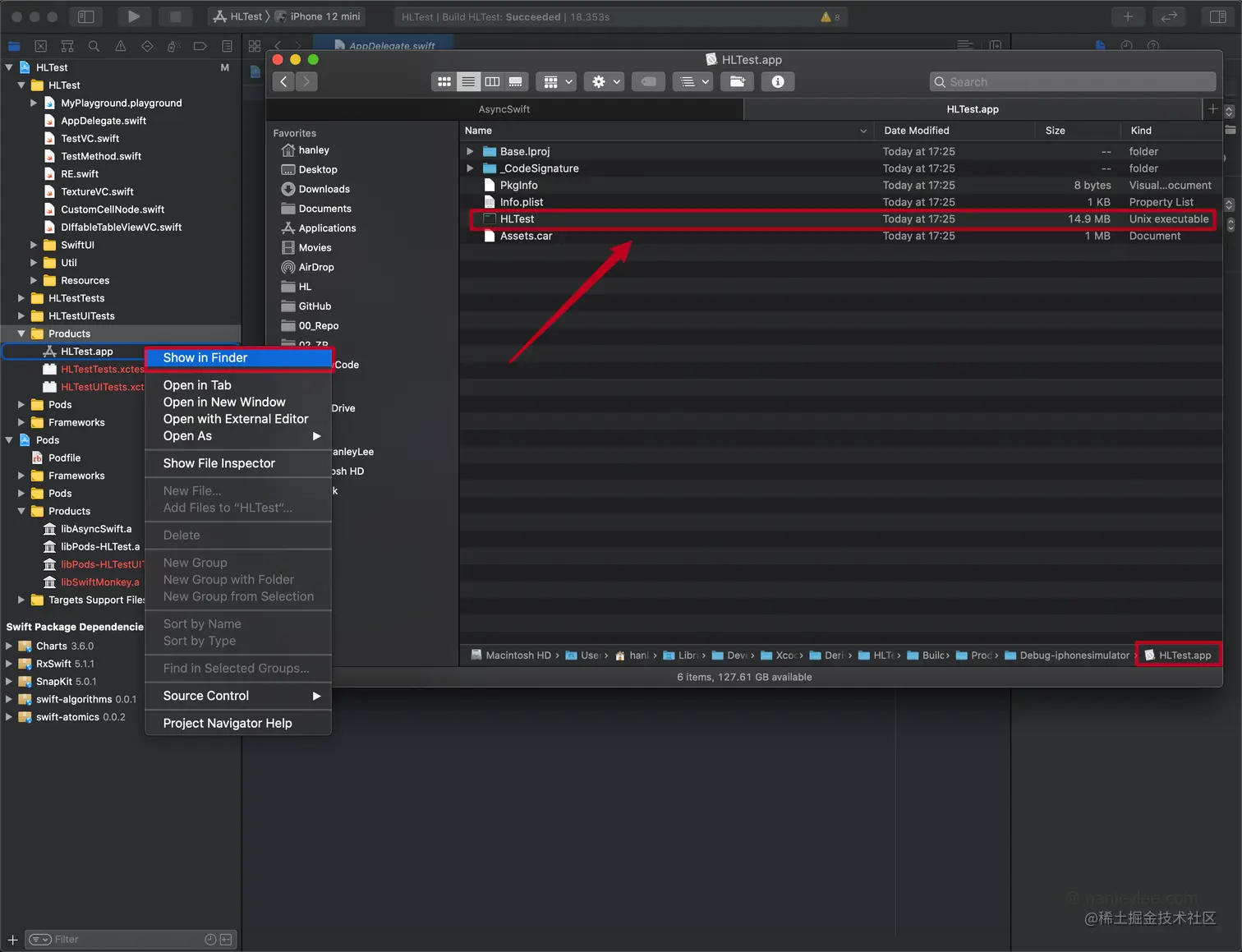This screenshot has width=1242, height=952.
Task: Open the source control navigator icon
Action: coord(41,46)
